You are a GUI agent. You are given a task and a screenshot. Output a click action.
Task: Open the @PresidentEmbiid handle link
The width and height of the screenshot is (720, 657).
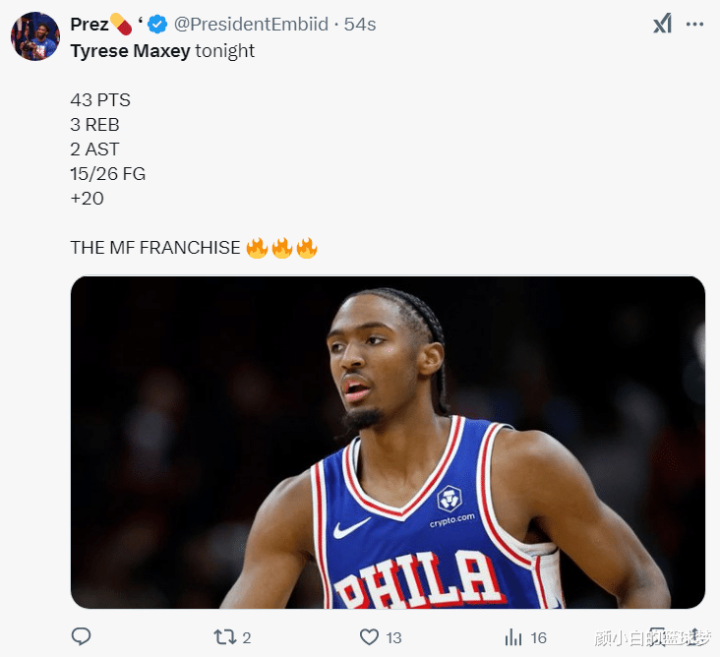pyautogui.click(x=251, y=24)
